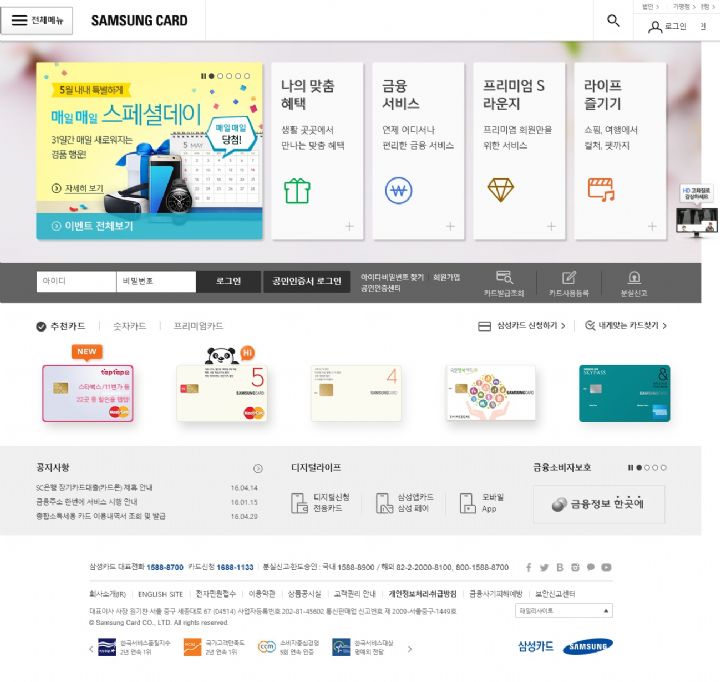This screenshot has width=720, height=682.
Task: Click 공인인증서 로그인 button
Action: point(306,281)
